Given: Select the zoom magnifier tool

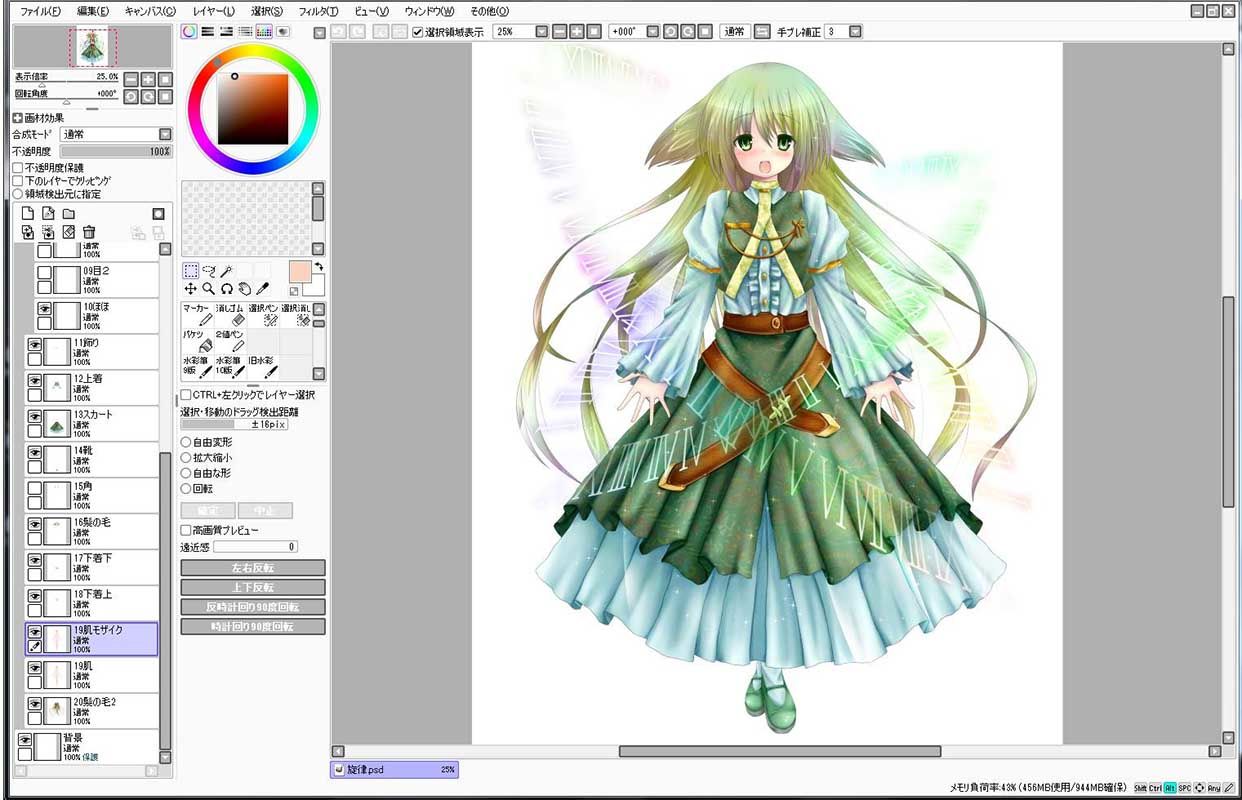Looking at the screenshot, I should 209,288.
